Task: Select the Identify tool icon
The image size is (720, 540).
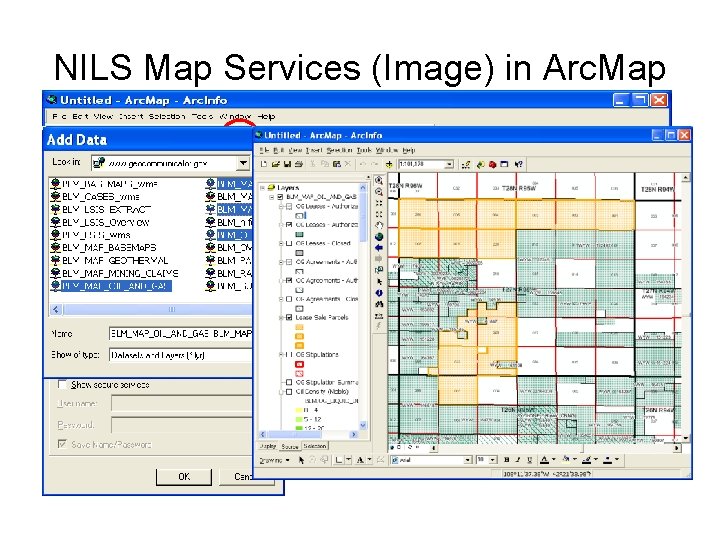Action: point(379,292)
